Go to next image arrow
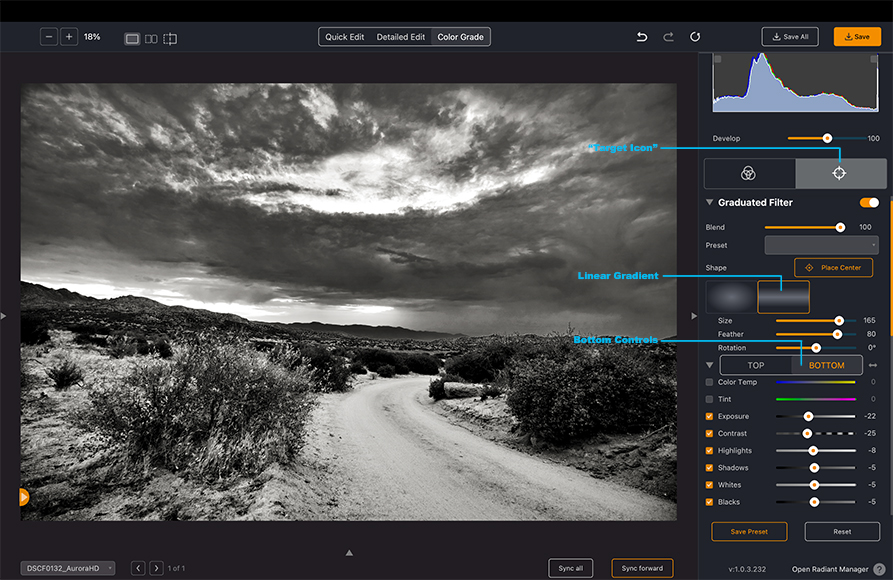Viewport: 893px width, 580px height. click(x=156, y=568)
